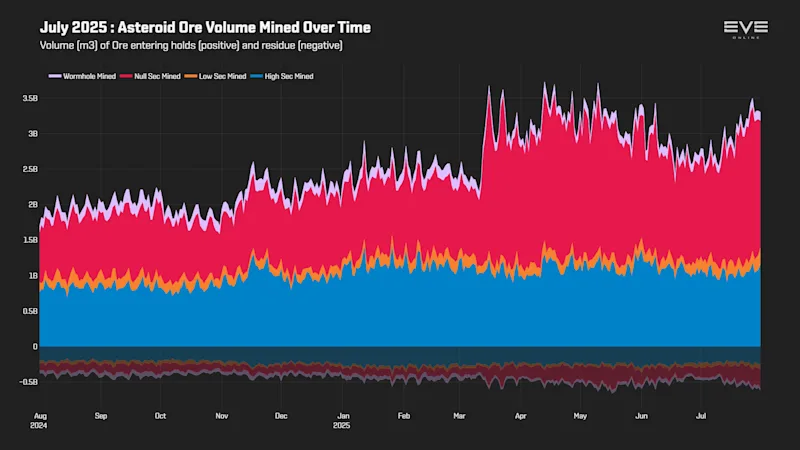Click the 0 y-axis label
The height and width of the screenshot is (450, 800).
[x=35, y=346]
